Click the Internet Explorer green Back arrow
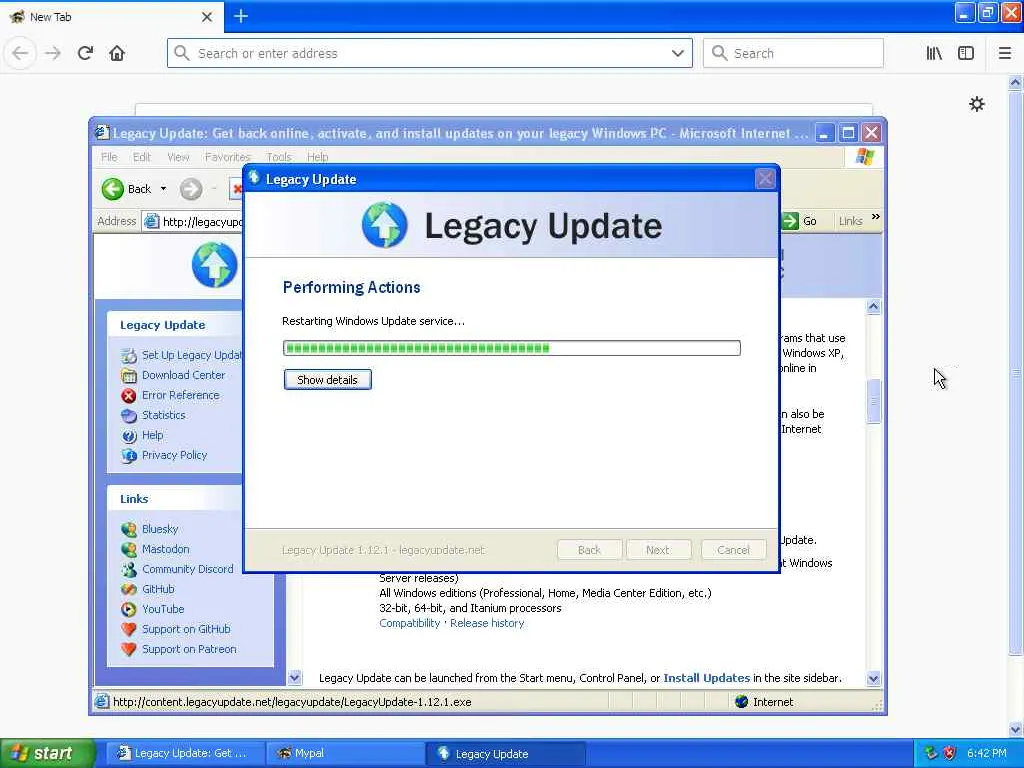This screenshot has width=1024, height=768. pyautogui.click(x=112, y=189)
